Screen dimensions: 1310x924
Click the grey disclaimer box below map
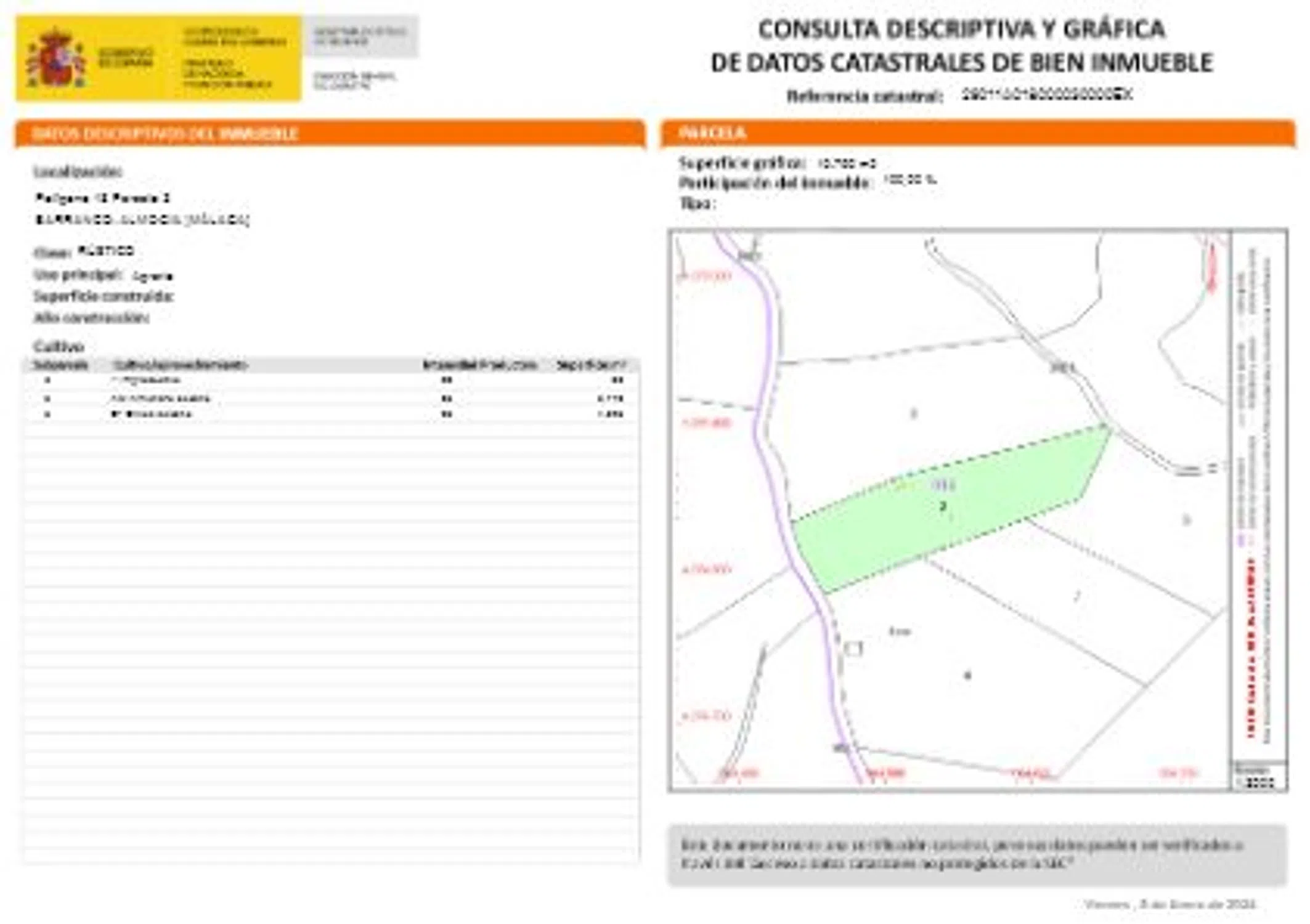[977, 854]
